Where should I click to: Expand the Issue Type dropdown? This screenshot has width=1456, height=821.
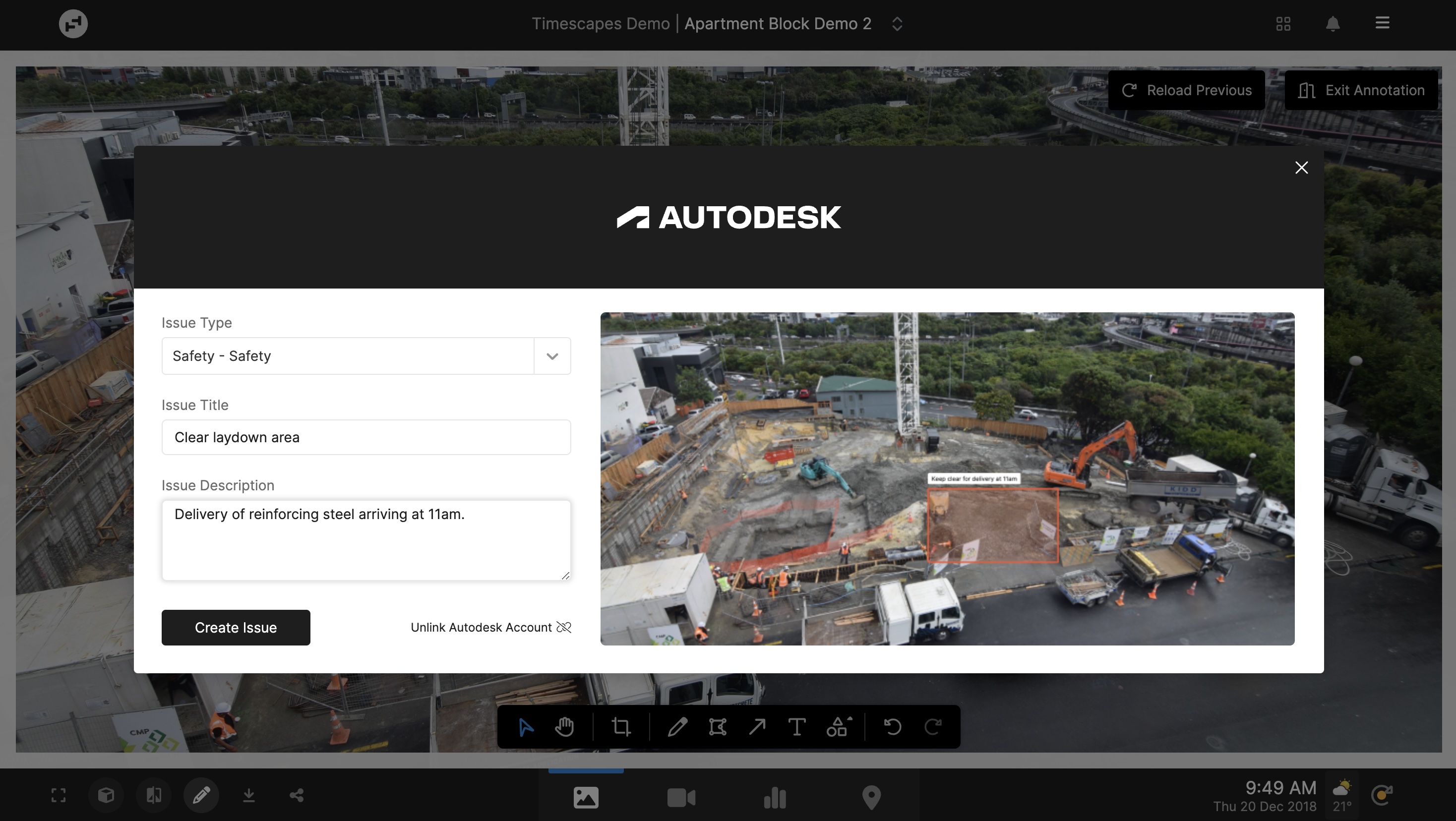(552, 356)
